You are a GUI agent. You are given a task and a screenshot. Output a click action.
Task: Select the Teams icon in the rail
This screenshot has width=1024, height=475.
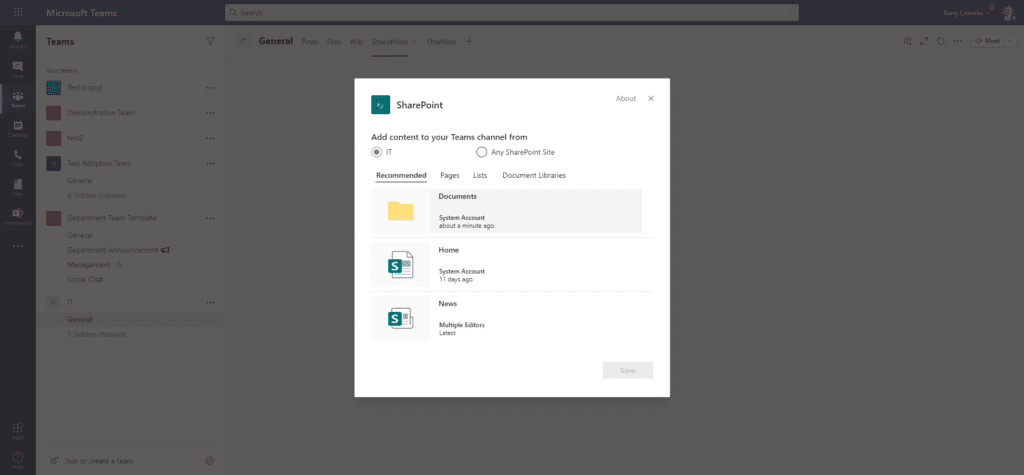click(x=18, y=99)
